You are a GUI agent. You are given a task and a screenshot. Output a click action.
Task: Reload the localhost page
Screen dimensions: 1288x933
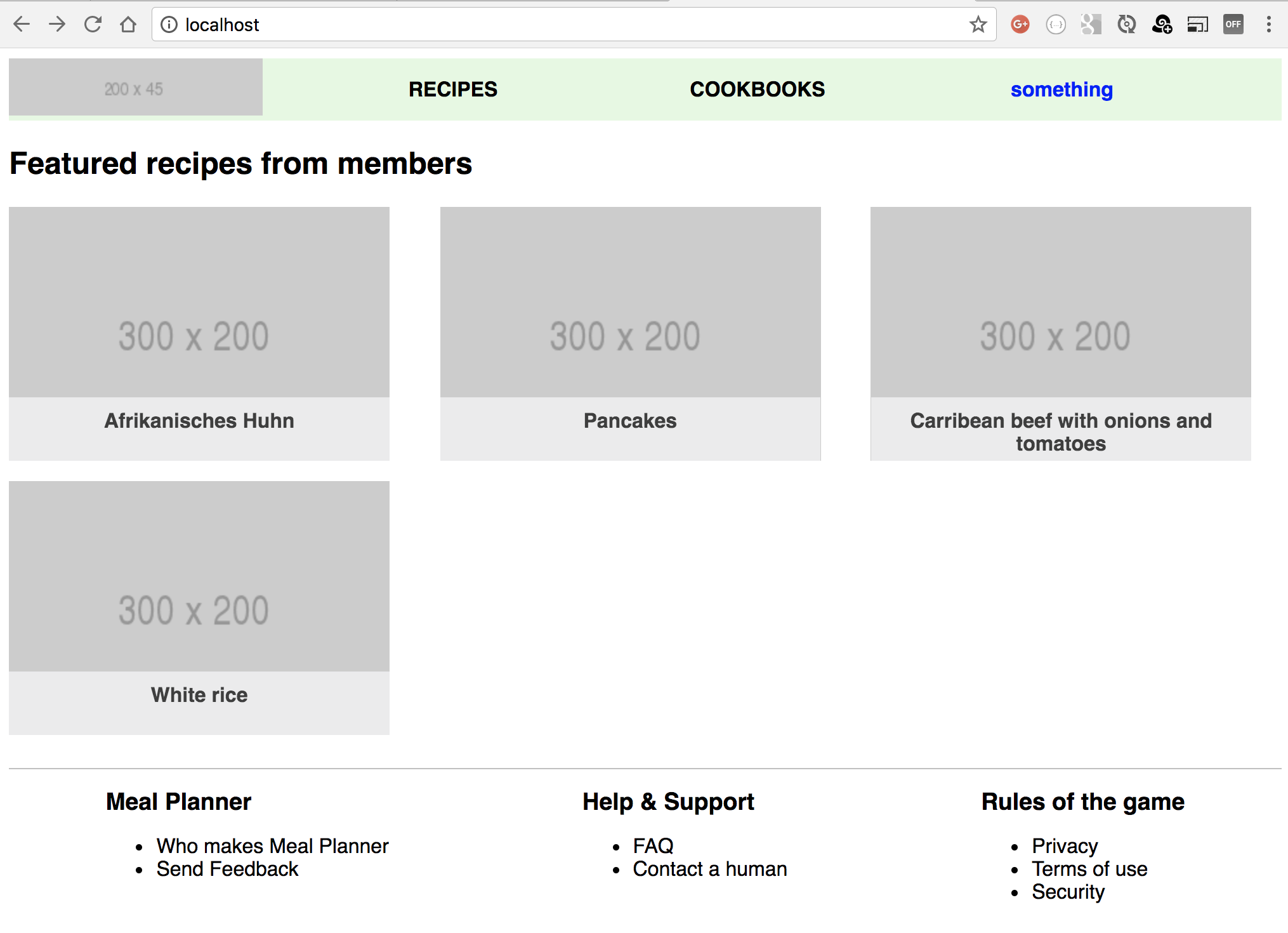click(93, 25)
